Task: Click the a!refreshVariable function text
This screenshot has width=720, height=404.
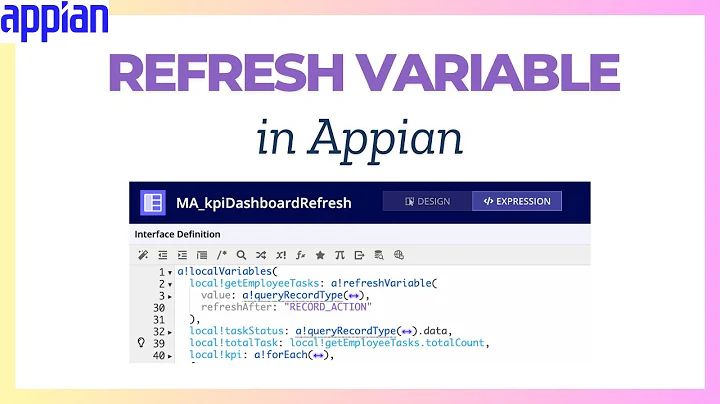Action: click(x=381, y=283)
